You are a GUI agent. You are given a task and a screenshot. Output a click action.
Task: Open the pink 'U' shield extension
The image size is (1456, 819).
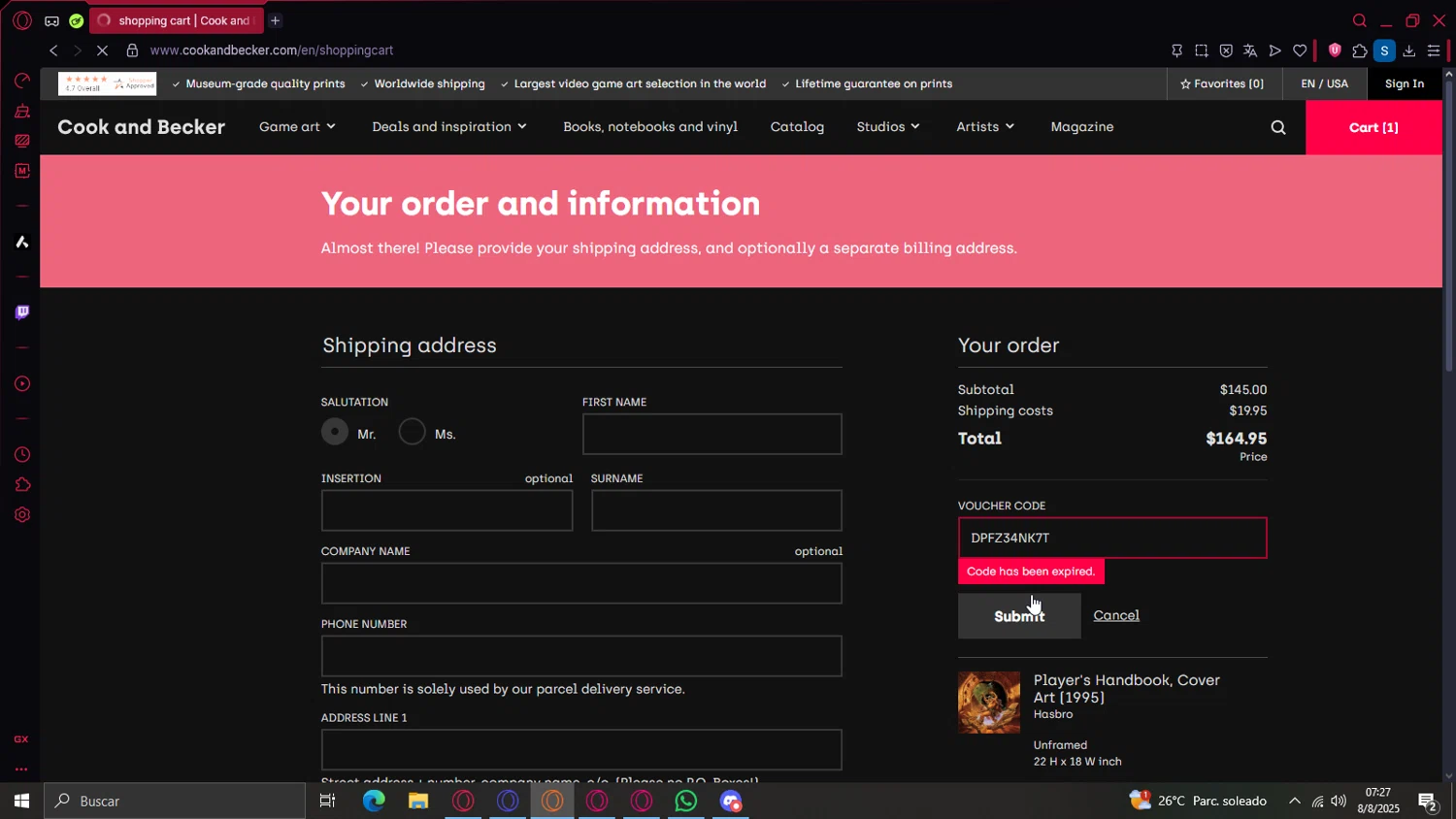click(1335, 50)
